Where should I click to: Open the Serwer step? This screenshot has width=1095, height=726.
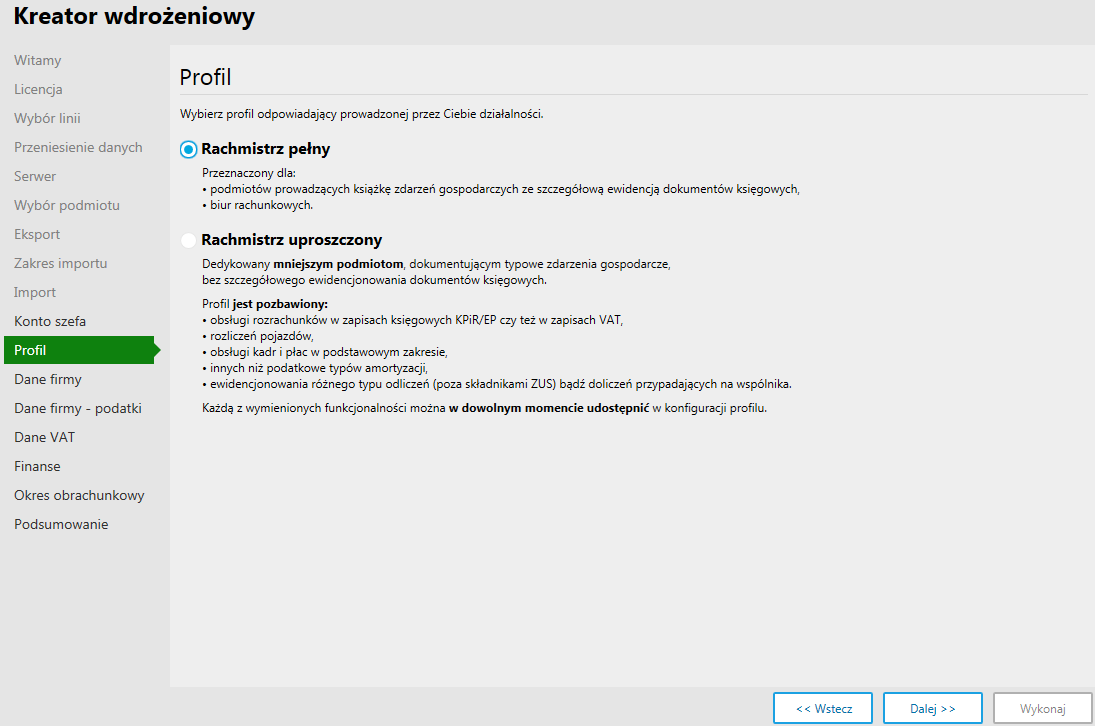[x=35, y=176]
